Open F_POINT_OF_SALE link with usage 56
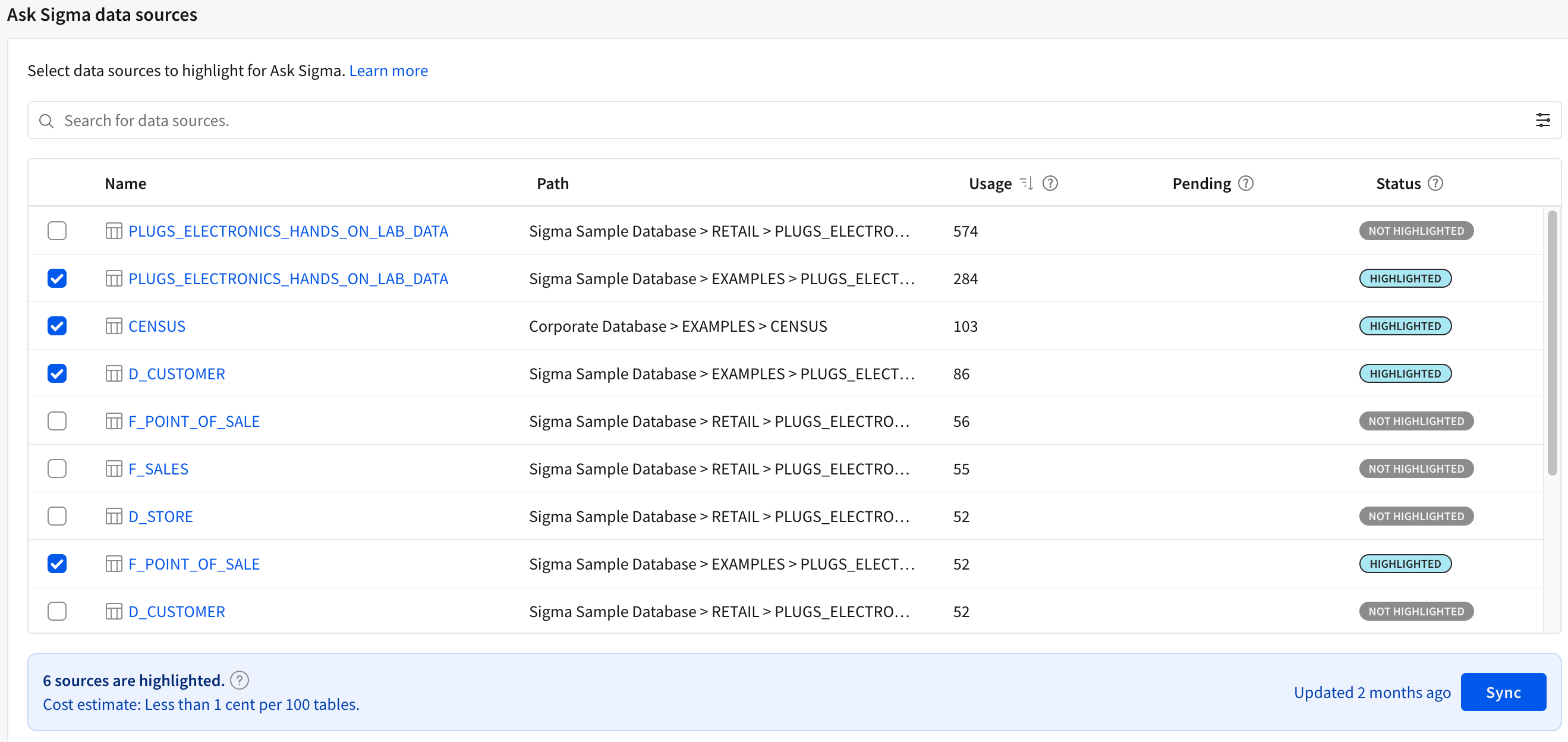 [x=194, y=420]
